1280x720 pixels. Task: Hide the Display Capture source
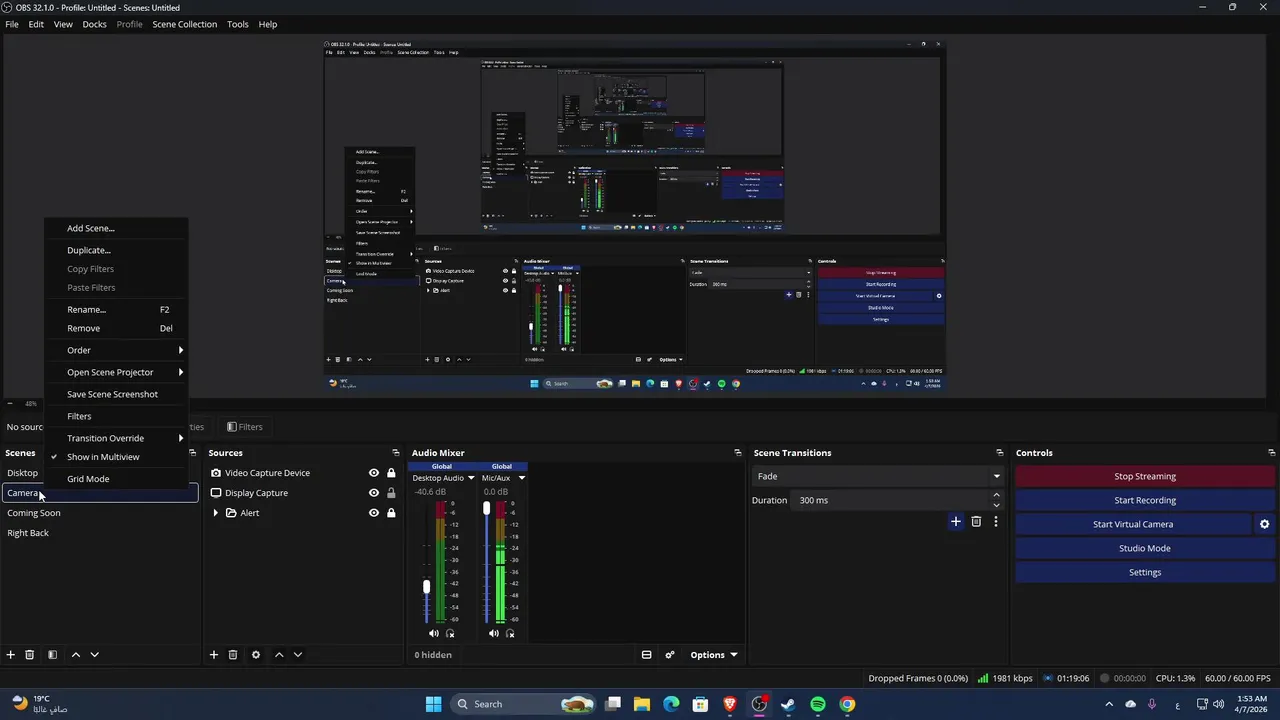point(374,493)
